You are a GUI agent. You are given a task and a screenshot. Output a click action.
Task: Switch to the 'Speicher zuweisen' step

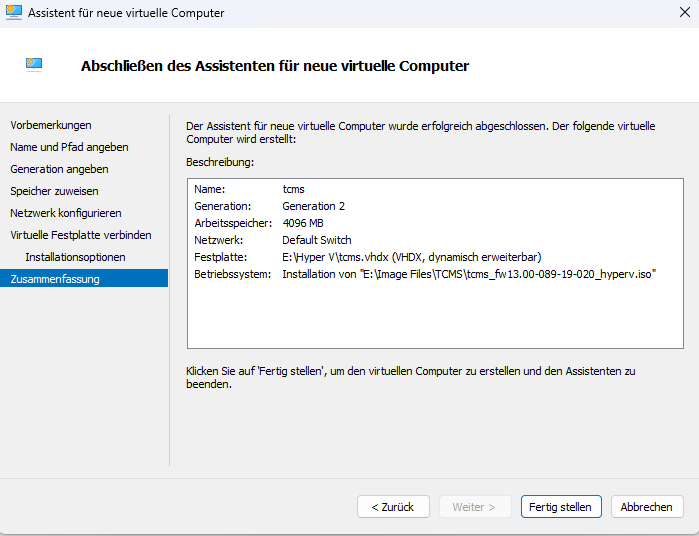[54, 191]
